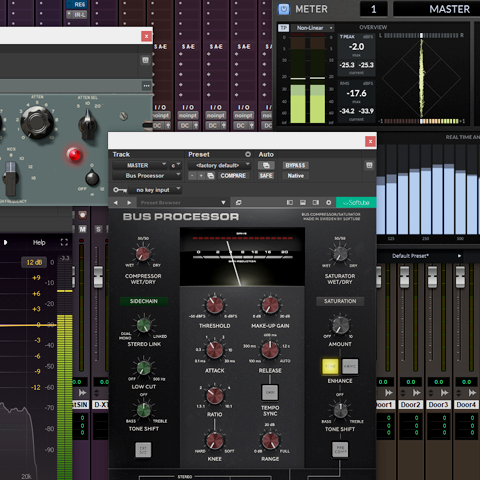Click the SATURATION section header

click(x=340, y=301)
